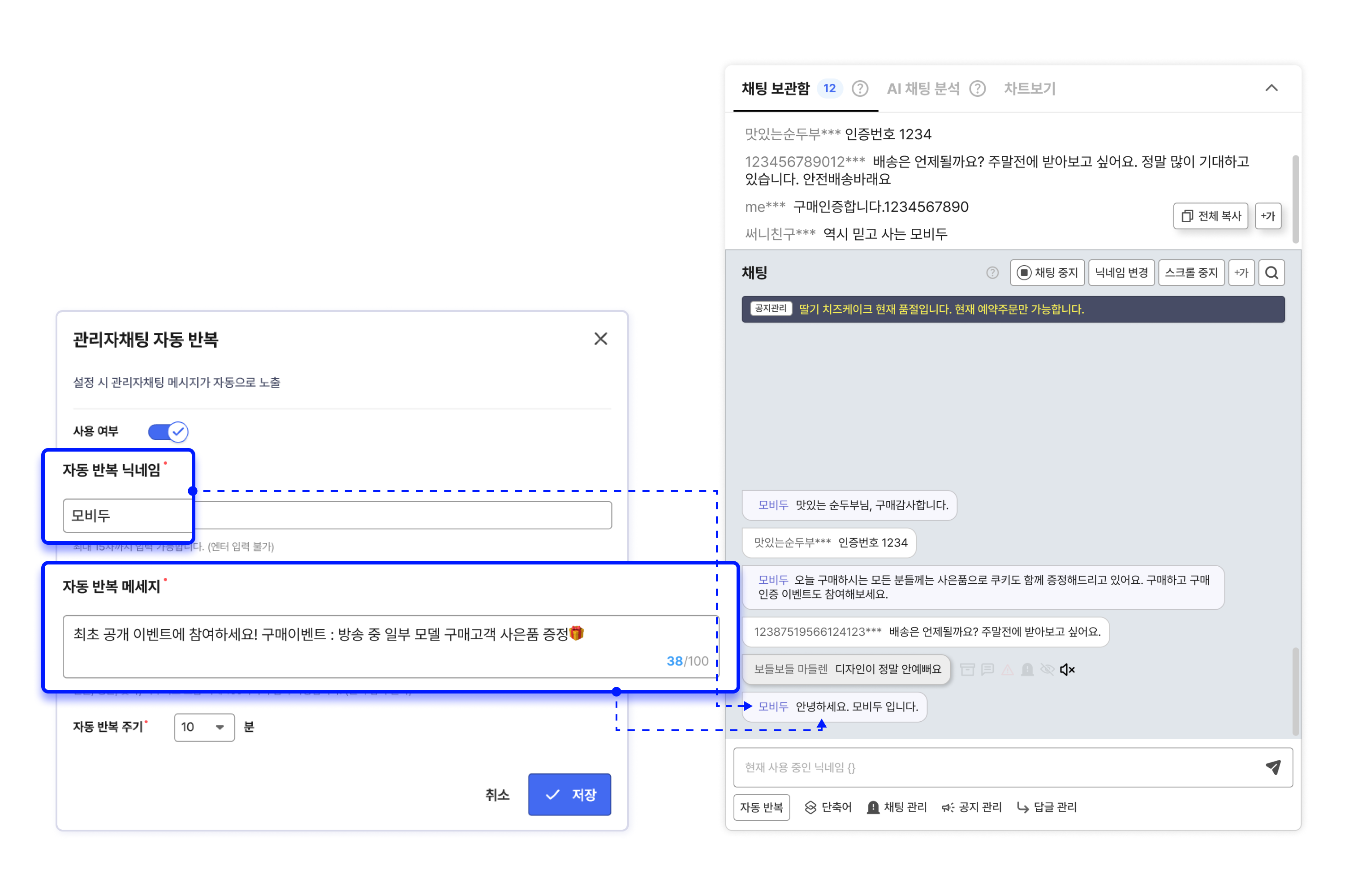Collapse the 채팅 보관함 panel with the chevron
The width and height of the screenshot is (1362, 896).
click(x=1271, y=88)
